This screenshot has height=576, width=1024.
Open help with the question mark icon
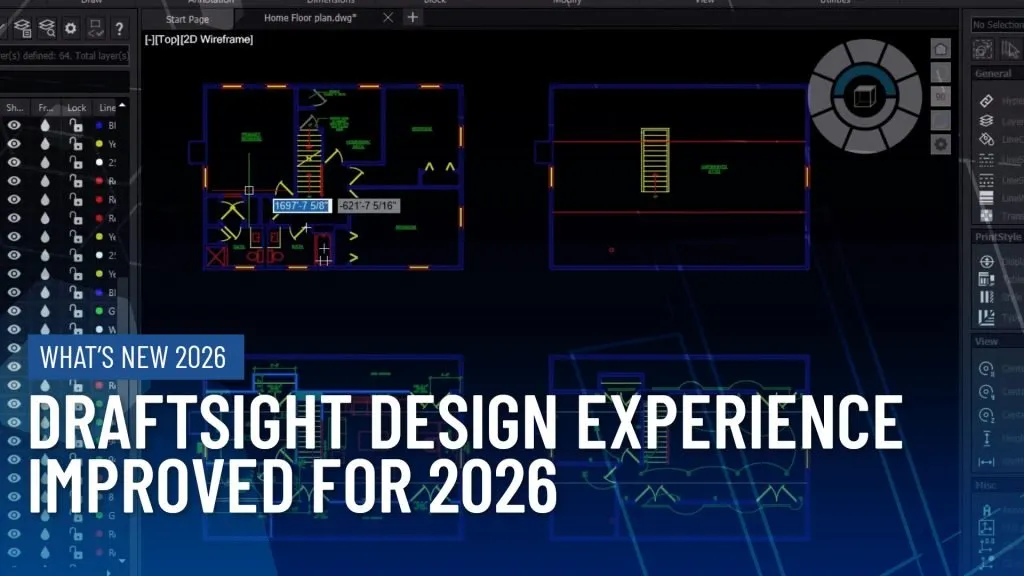click(x=119, y=28)
